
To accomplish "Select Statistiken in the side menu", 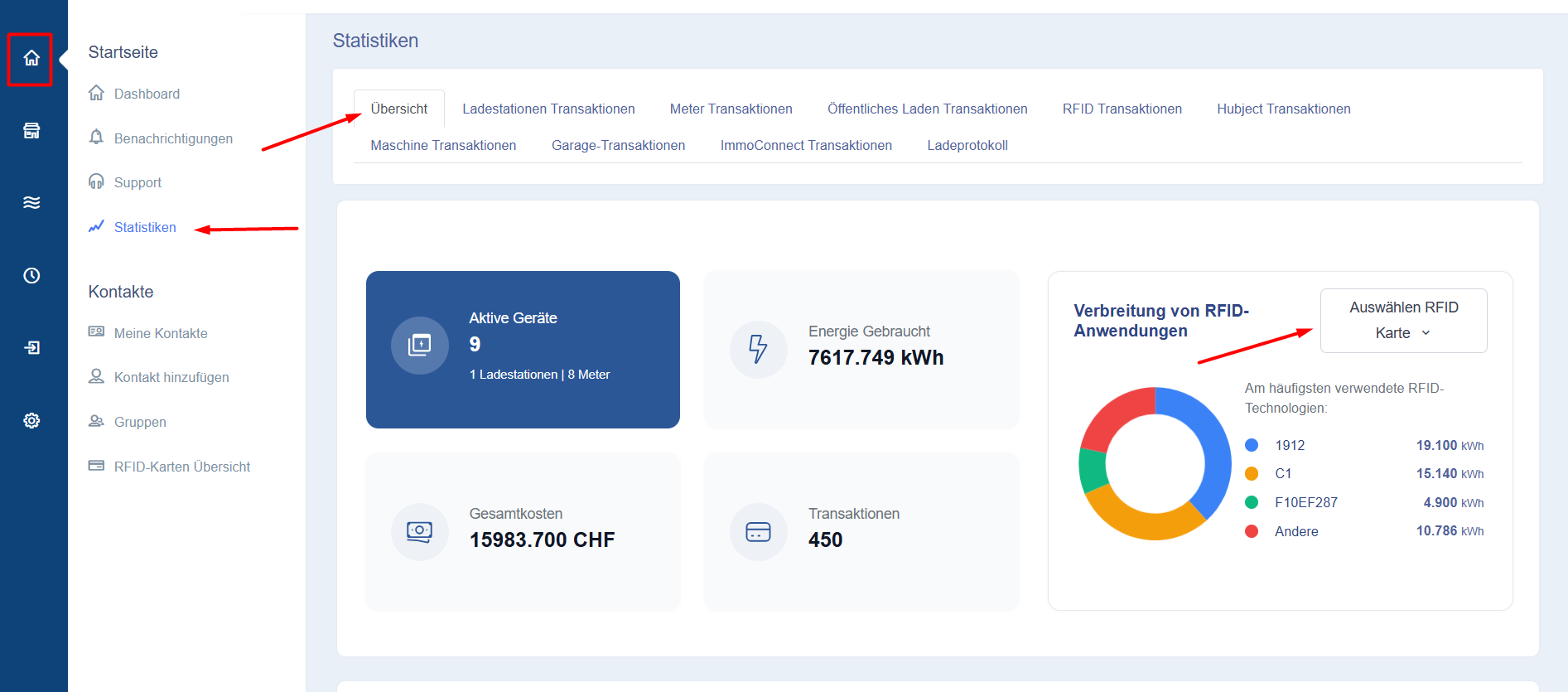I will (145, 227).
